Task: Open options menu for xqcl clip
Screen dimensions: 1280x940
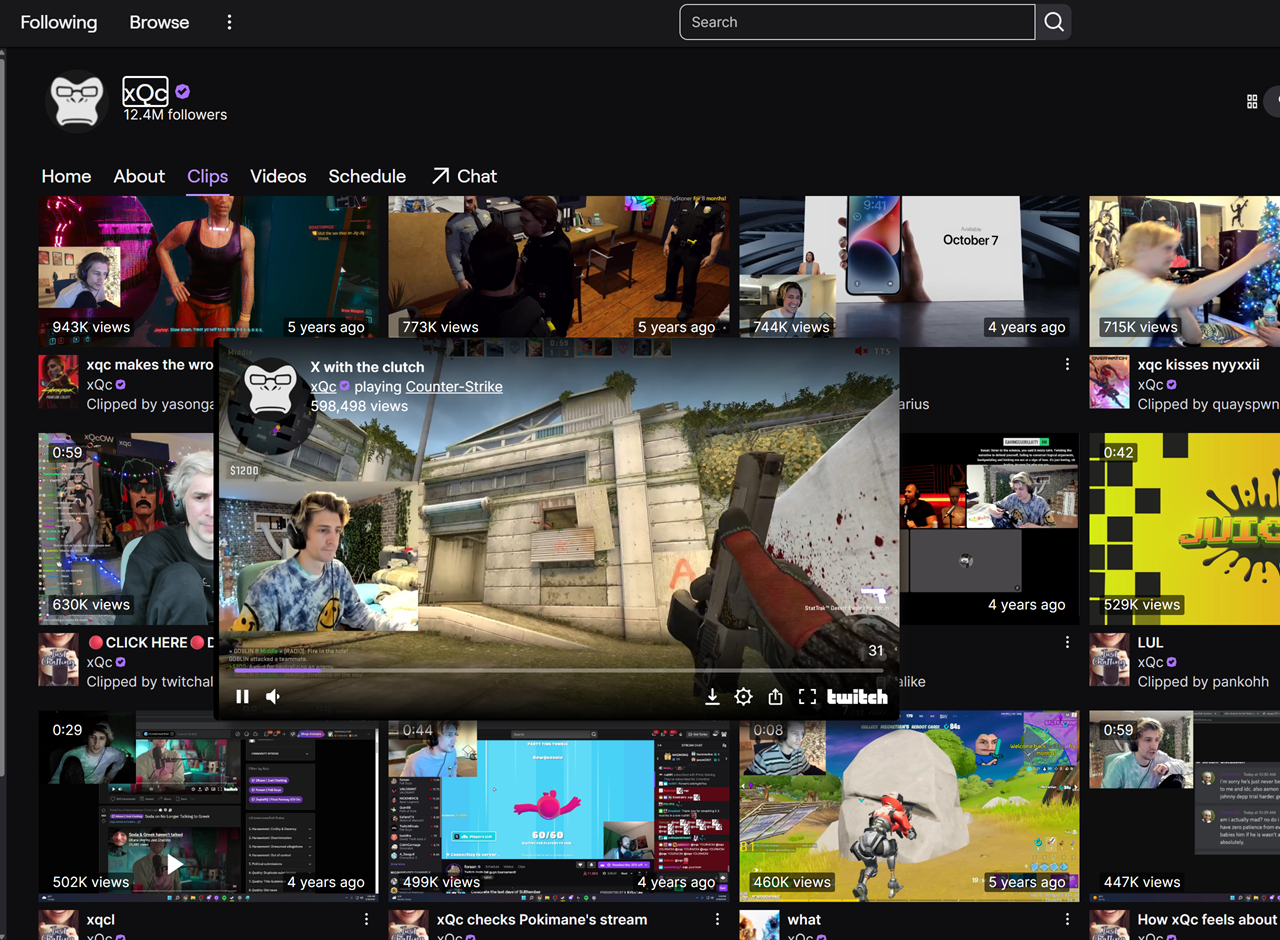Action: (x=366, y=919)
